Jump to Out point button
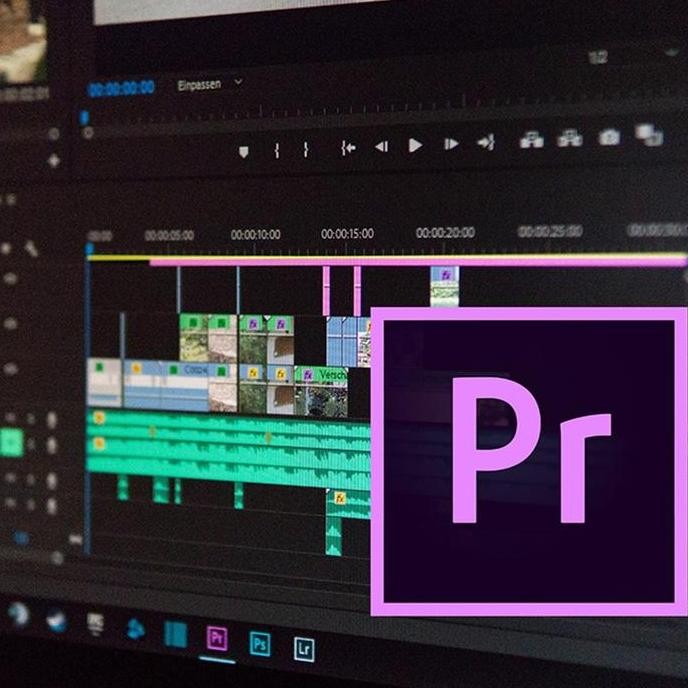Screen dimensions: 688x688 tap(486, 142)
